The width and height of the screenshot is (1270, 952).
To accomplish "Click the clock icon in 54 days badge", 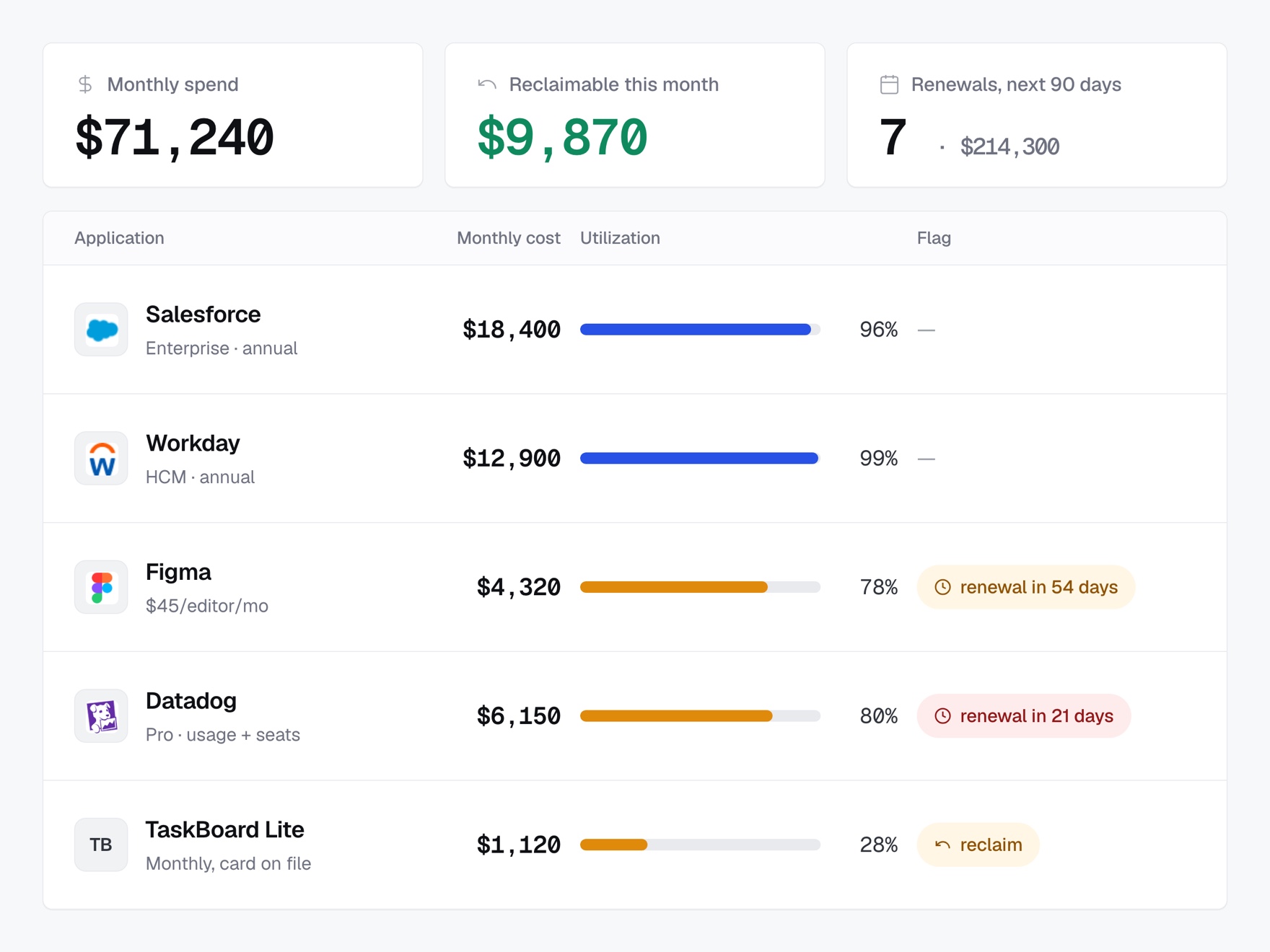I will point(942,587).
